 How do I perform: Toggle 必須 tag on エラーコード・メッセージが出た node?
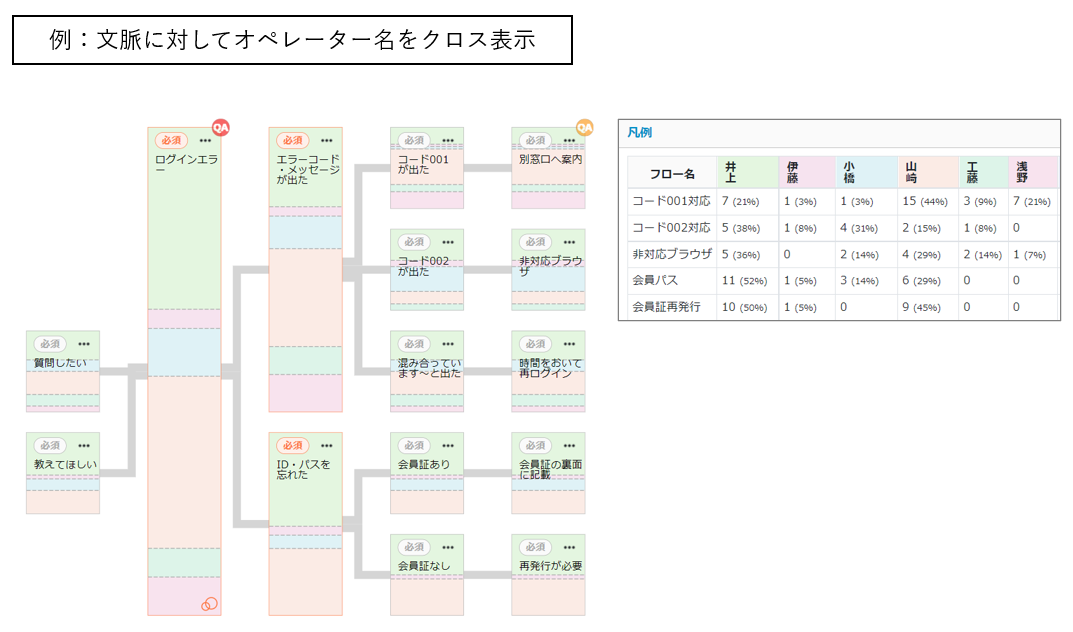point(293,140)
